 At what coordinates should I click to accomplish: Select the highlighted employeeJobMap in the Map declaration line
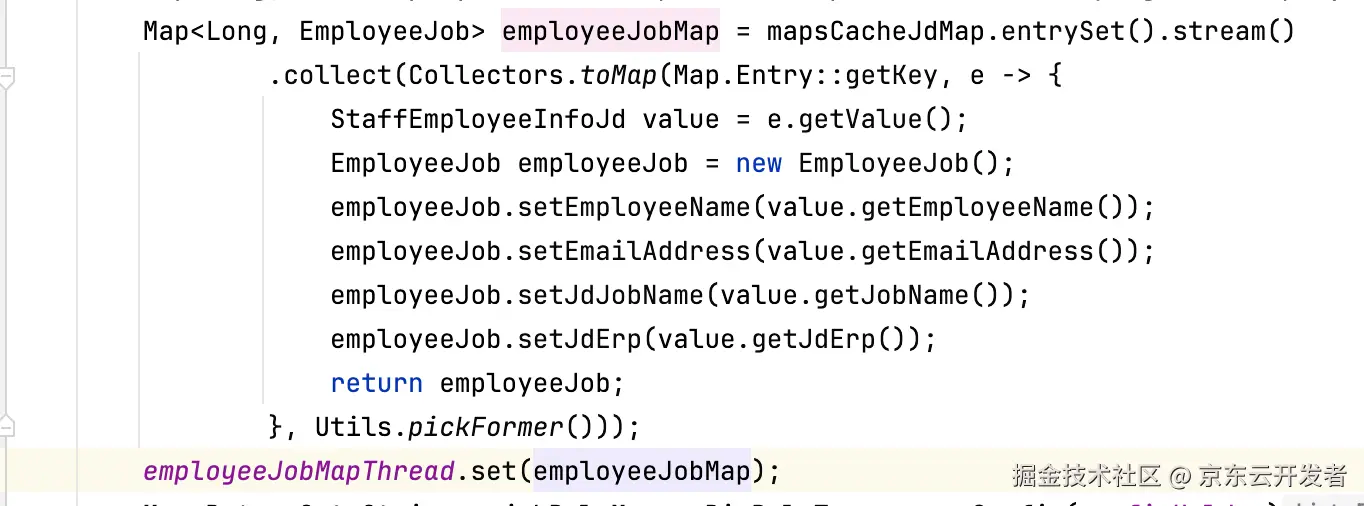click(611, 32)
